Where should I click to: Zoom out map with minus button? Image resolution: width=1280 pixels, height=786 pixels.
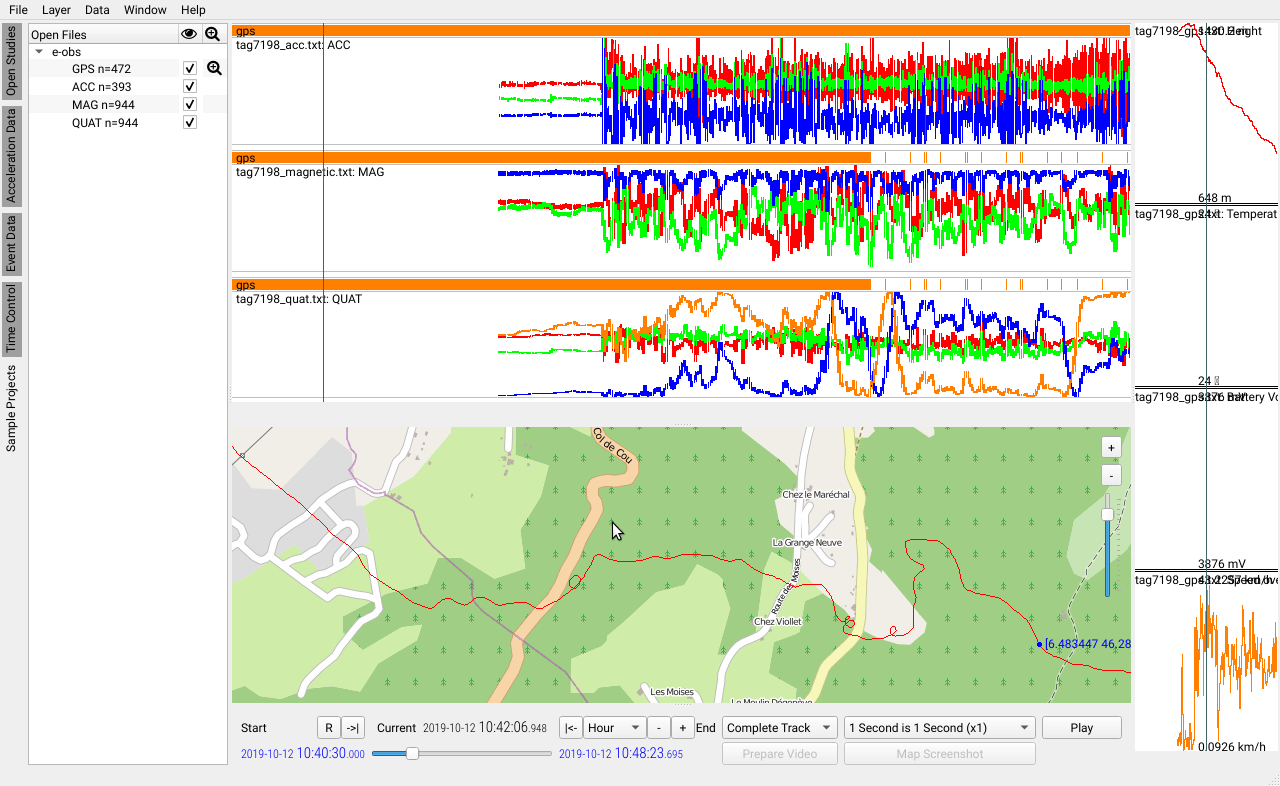coord(1111,475)
